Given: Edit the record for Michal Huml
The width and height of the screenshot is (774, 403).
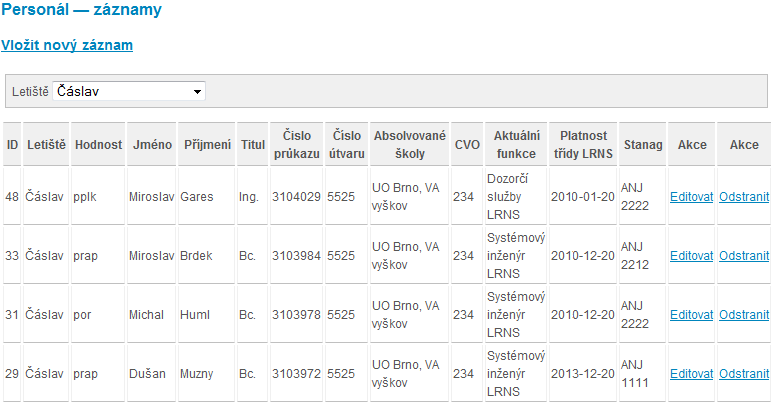Looking at the screenshot, I should pos(691,315).
